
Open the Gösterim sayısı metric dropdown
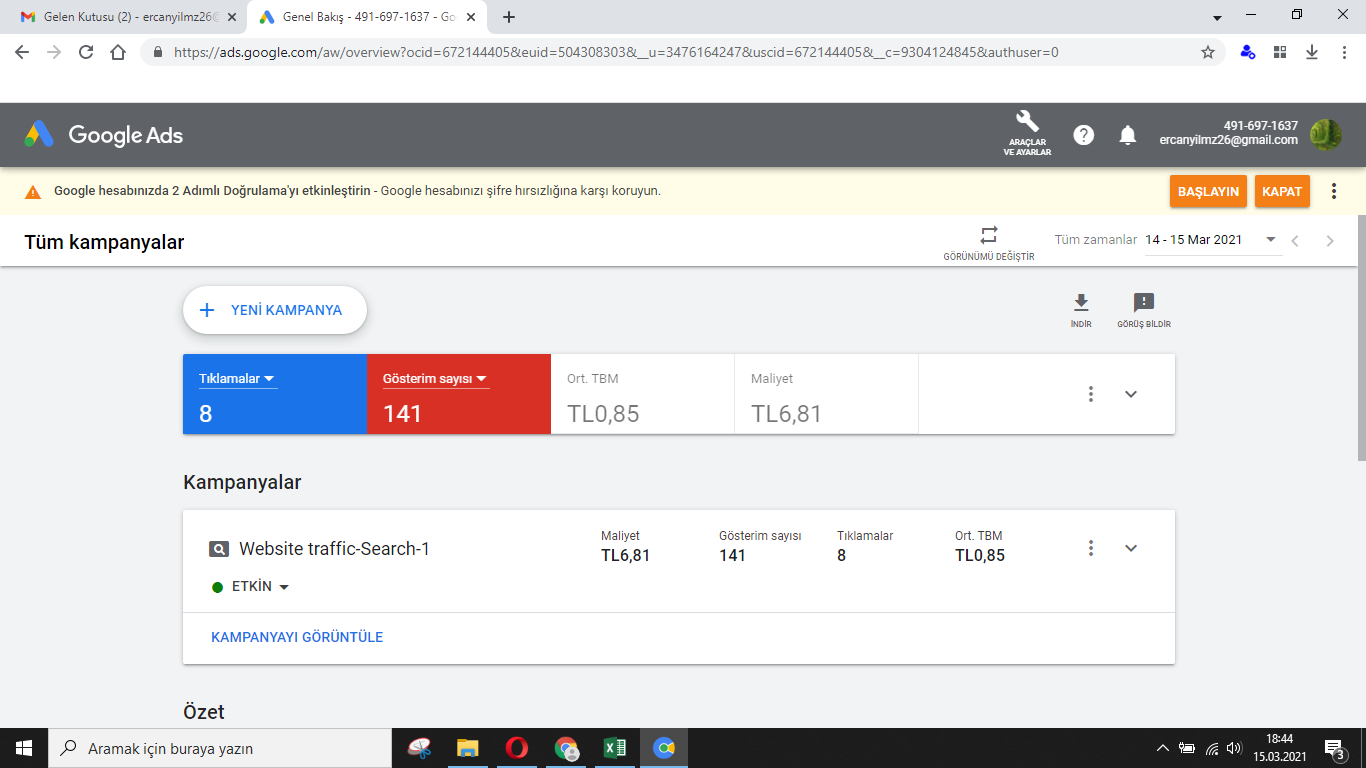[x=435, y=379]
